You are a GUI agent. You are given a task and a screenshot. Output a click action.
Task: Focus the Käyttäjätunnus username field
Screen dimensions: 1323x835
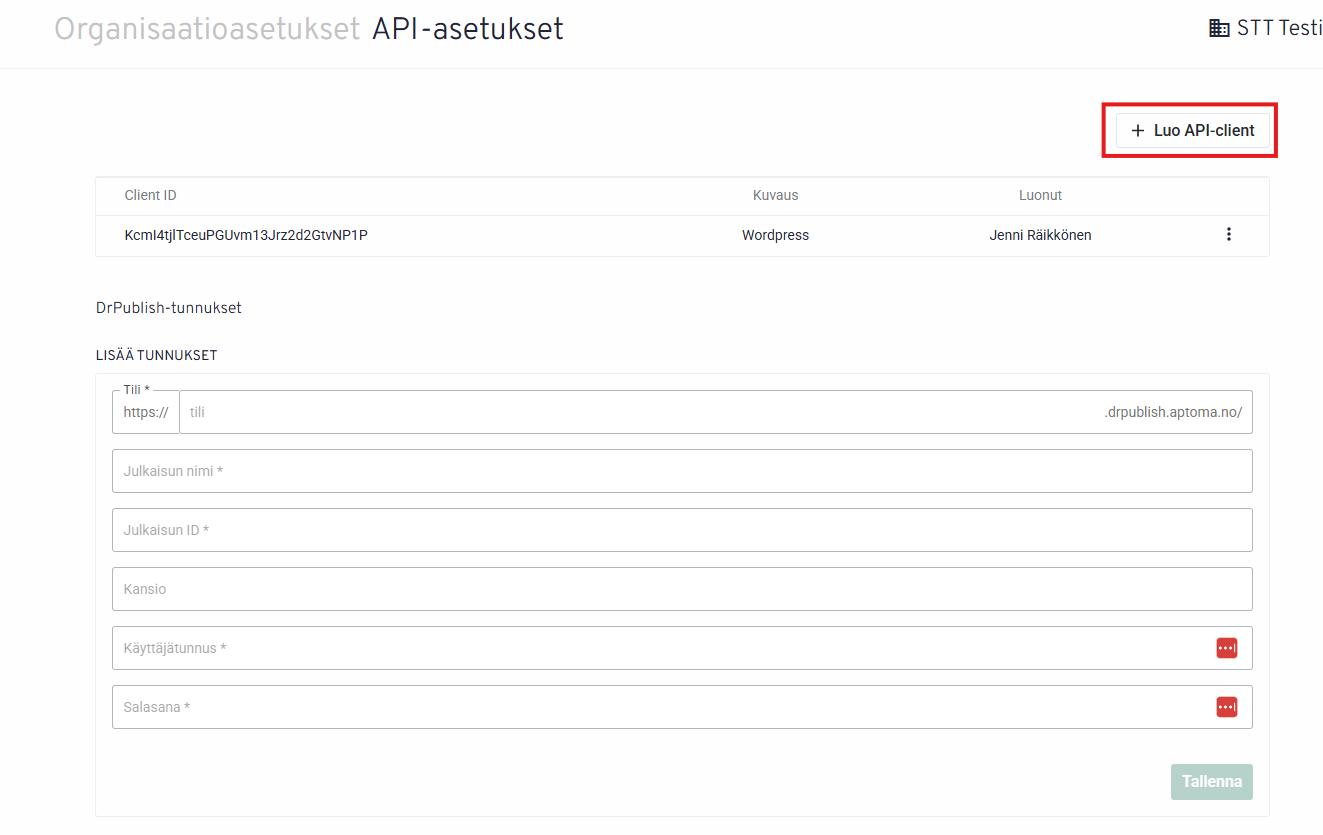tap(660, 648)
